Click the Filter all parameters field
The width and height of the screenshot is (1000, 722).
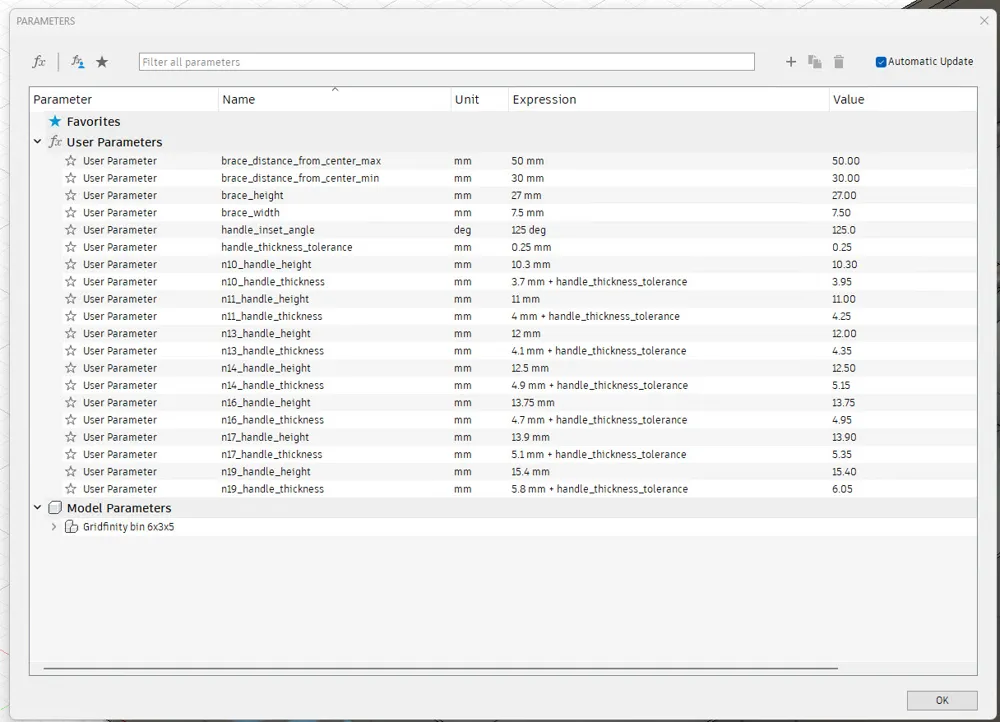click(x=446, y=62)
